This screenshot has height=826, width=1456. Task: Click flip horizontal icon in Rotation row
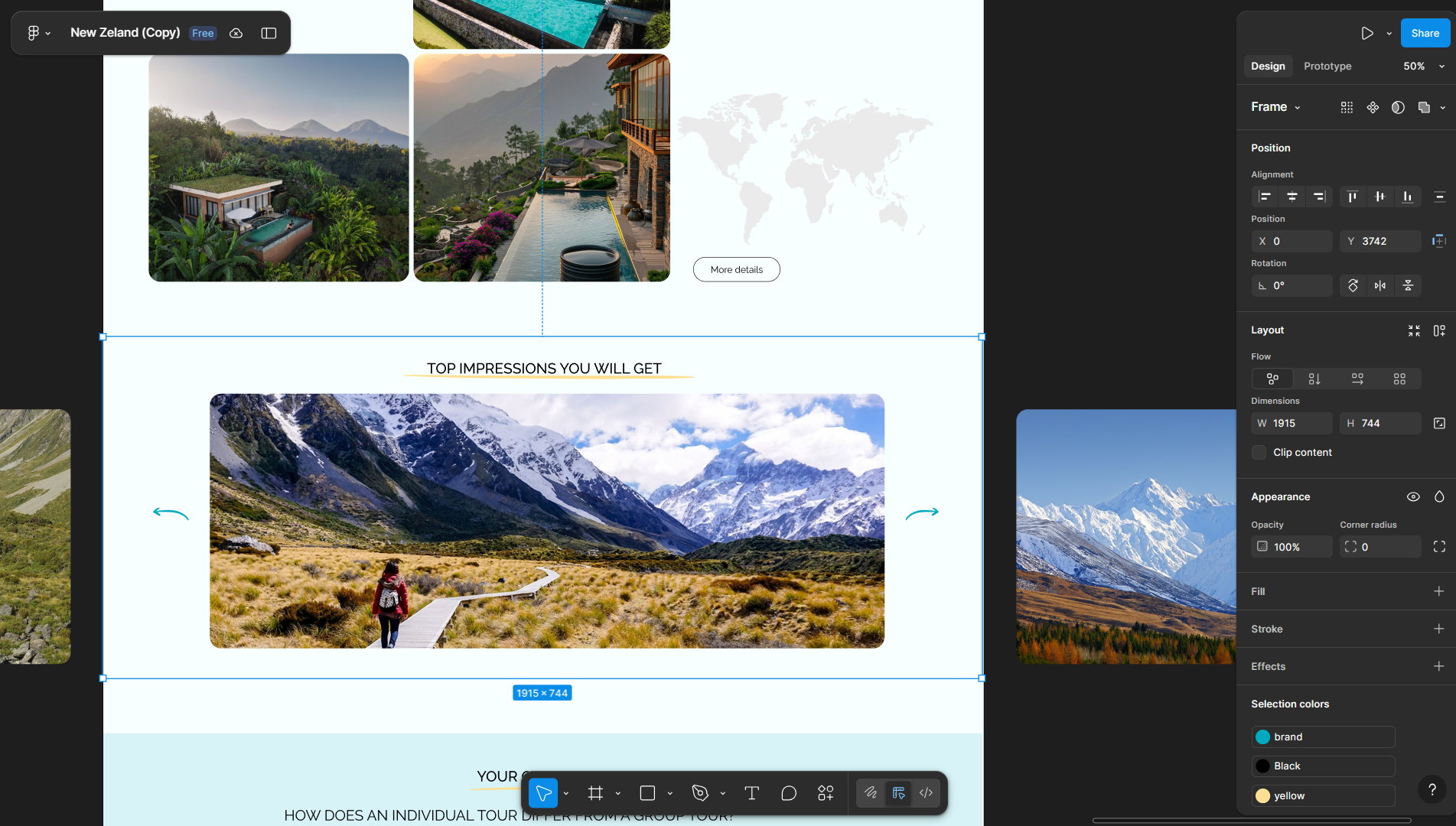(1380, 285)
